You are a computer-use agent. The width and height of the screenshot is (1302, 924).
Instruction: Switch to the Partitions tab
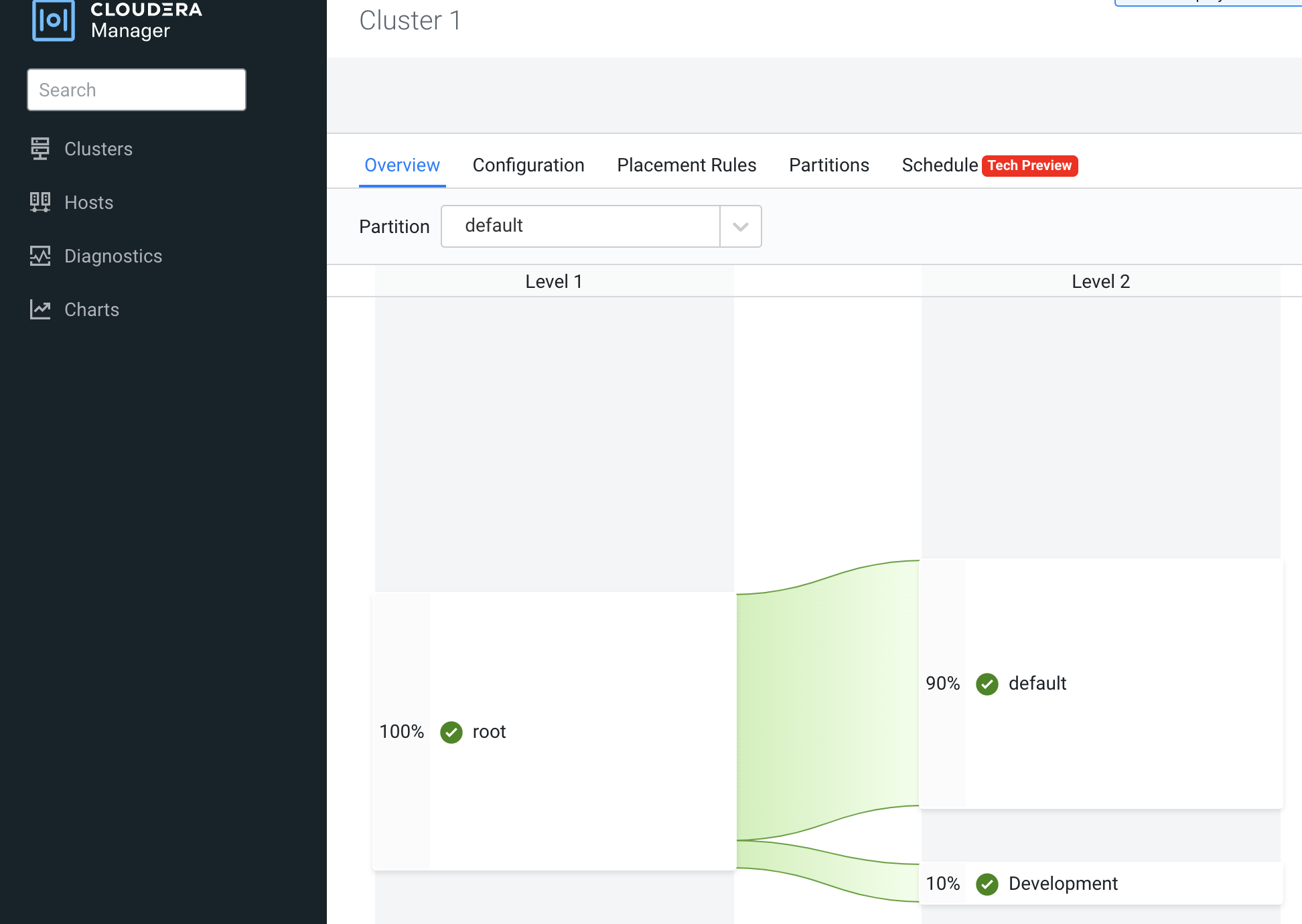point(828,165)
